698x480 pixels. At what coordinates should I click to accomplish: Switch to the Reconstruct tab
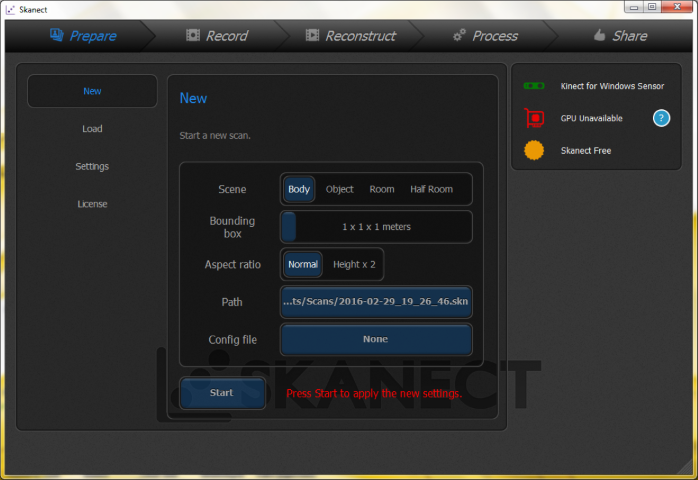351,36
